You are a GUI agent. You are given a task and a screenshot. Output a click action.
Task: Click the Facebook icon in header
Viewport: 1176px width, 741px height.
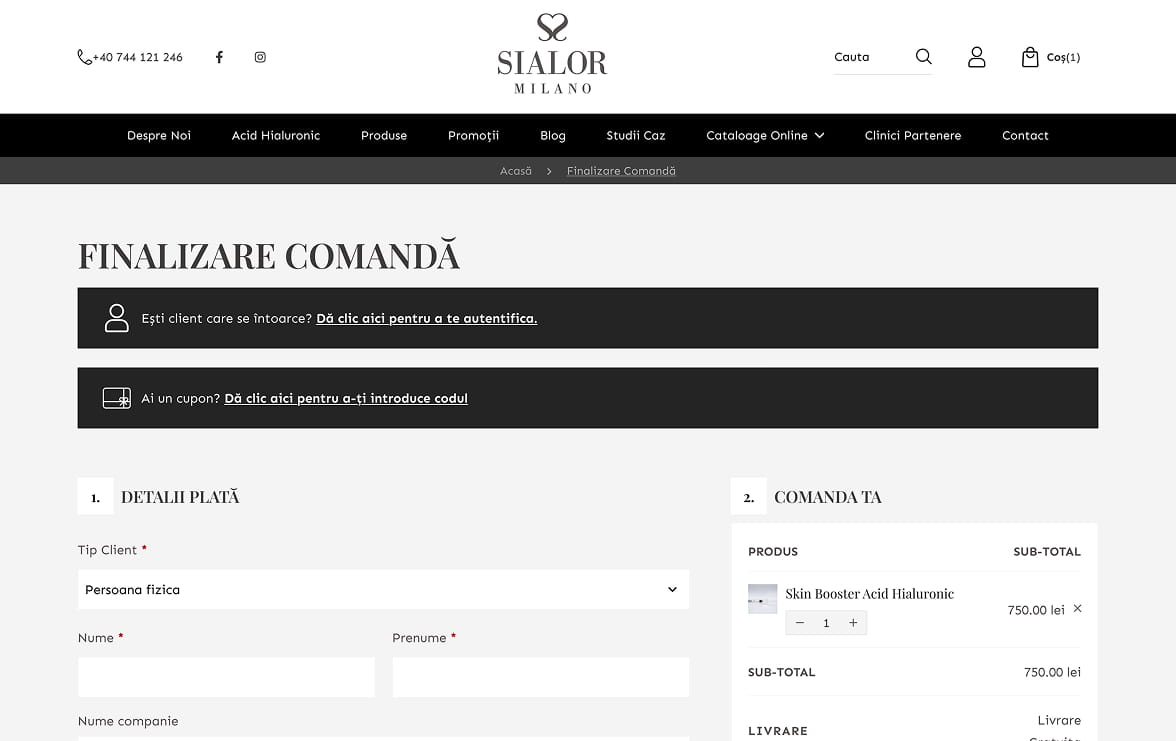click(219, 57)
